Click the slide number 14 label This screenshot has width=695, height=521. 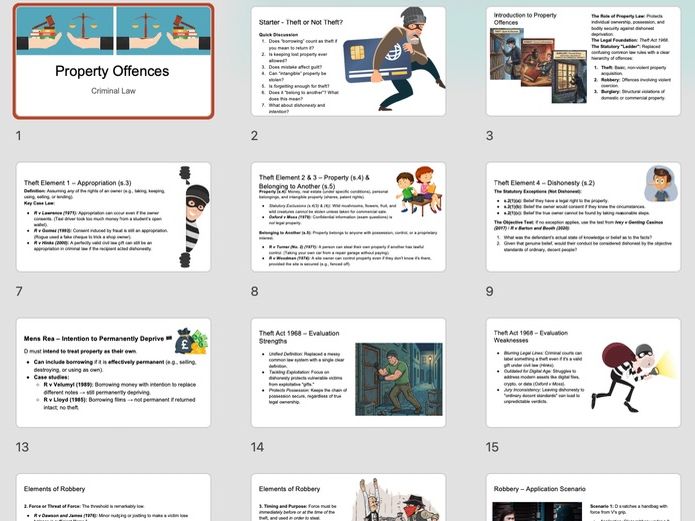(257, 447)
